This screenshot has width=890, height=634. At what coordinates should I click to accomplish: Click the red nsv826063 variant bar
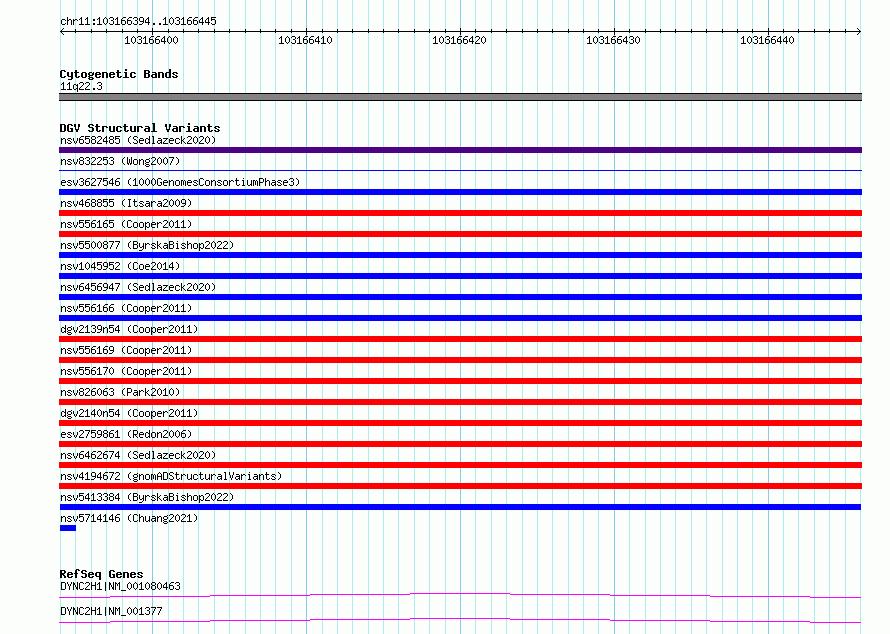pos(460,402)
